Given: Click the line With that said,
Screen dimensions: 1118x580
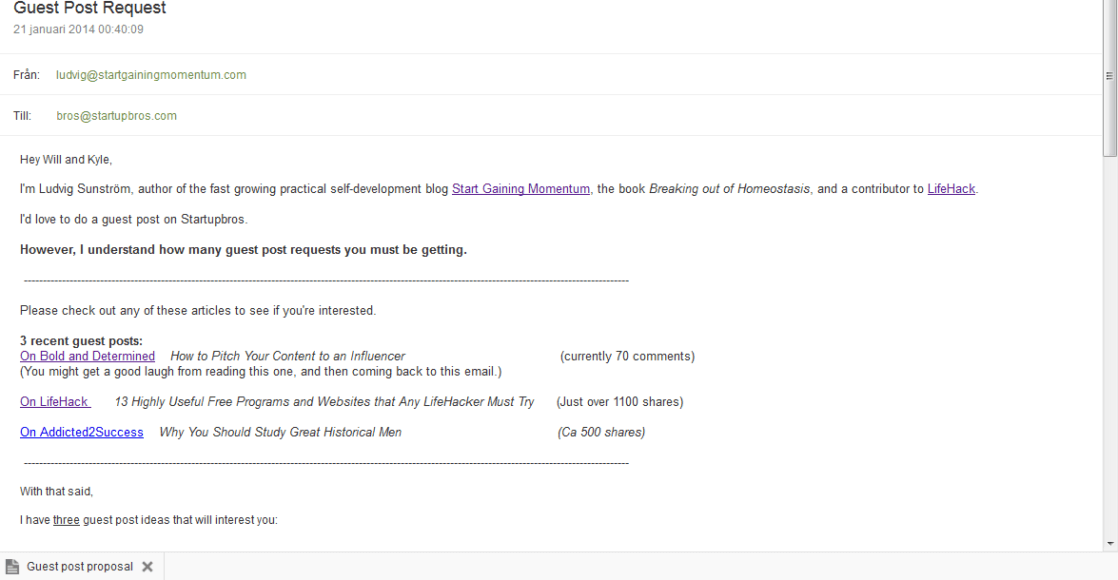Looking at the screenshot, I should (56, 492).
